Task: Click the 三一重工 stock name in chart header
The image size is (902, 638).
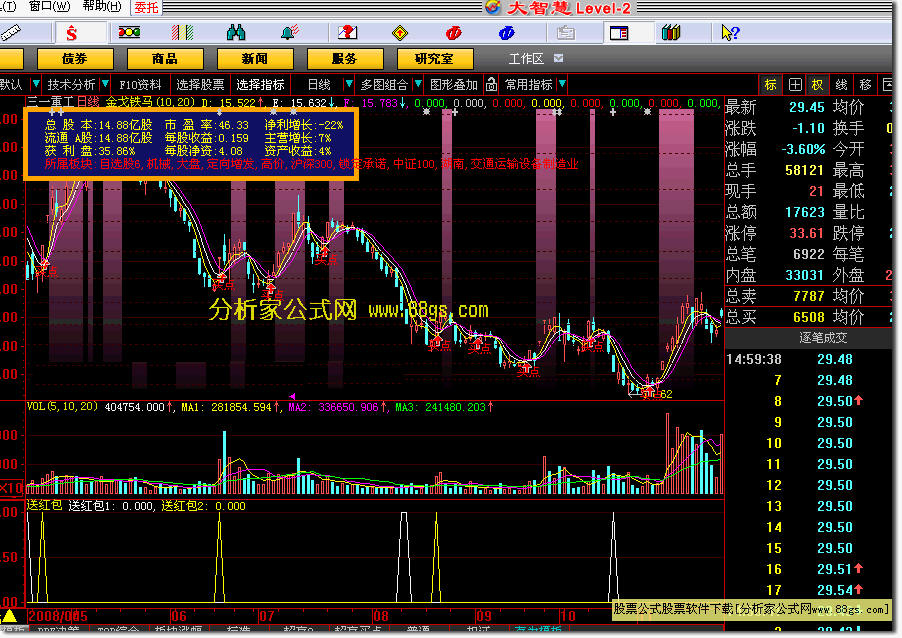Action: 51,102
